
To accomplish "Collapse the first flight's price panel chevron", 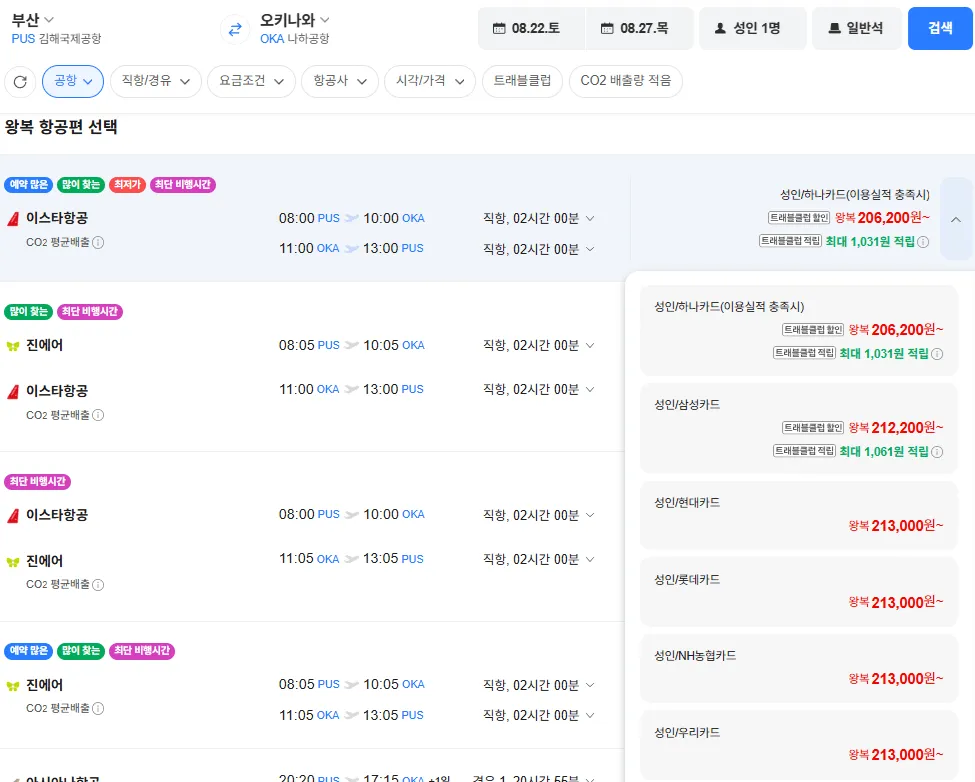I will point(956,219).
